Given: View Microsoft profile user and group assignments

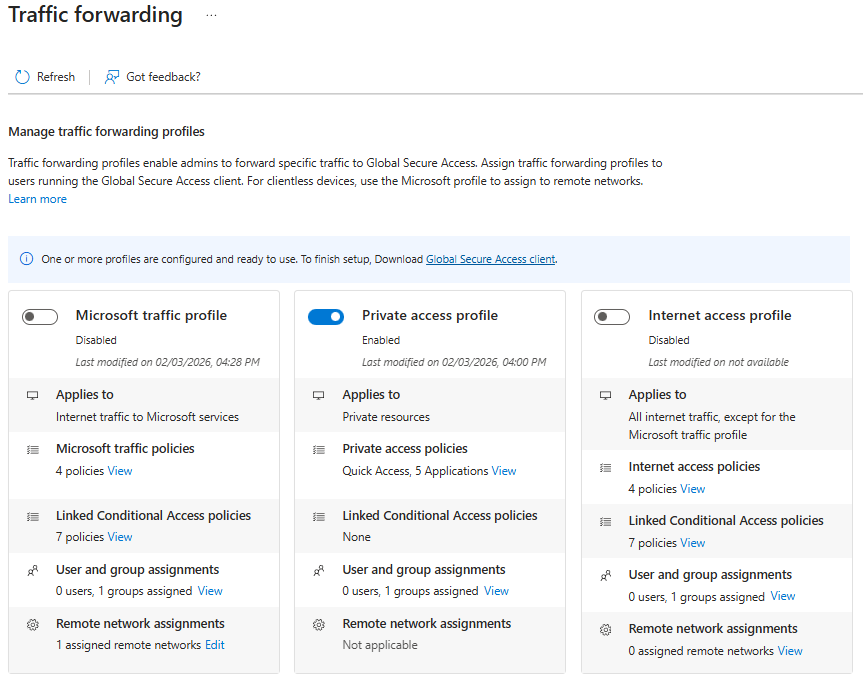Looking at the screenshot, I should [x=210, y=591].
